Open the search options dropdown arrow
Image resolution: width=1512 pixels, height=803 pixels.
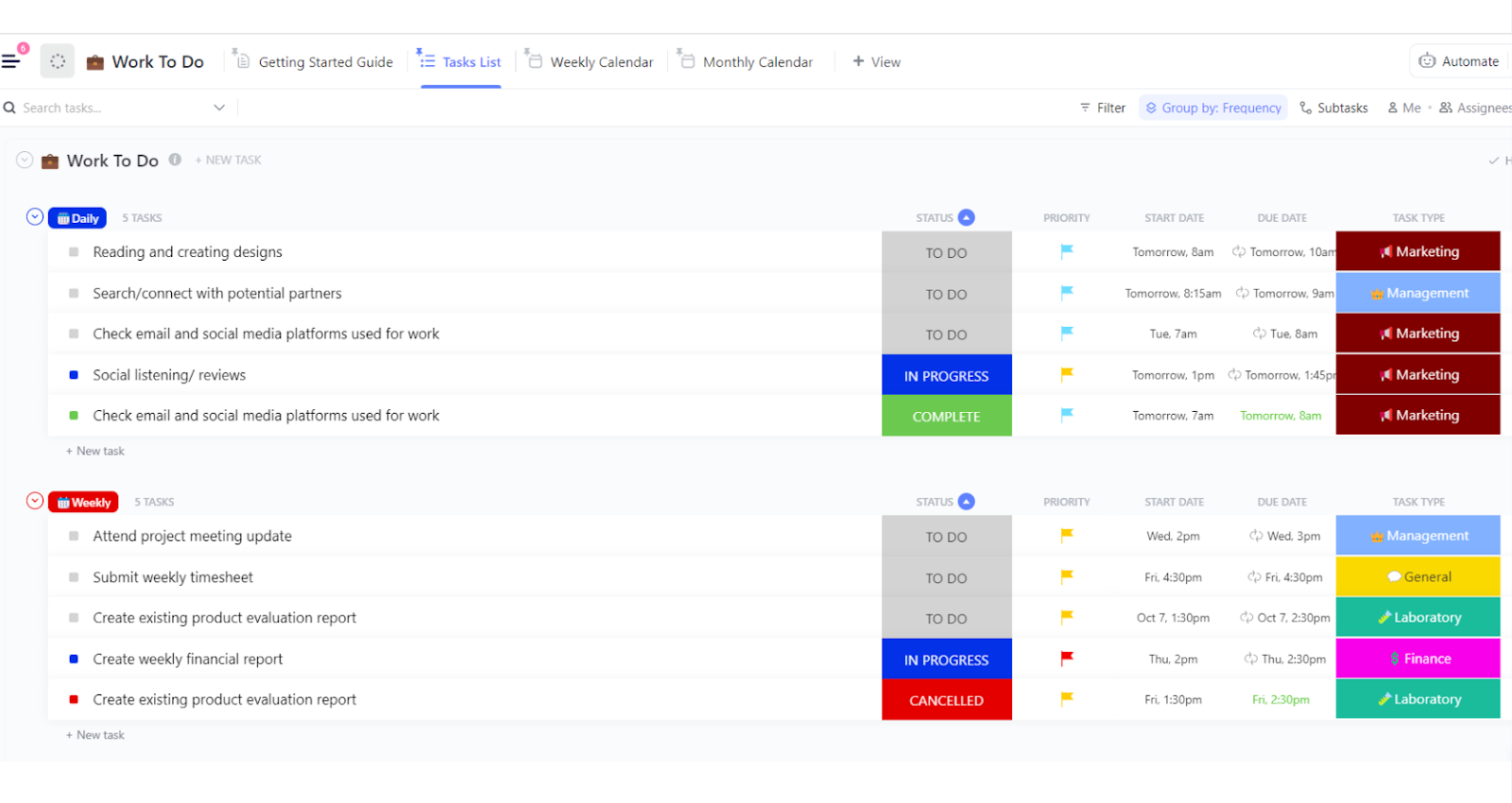pos(219,108)
